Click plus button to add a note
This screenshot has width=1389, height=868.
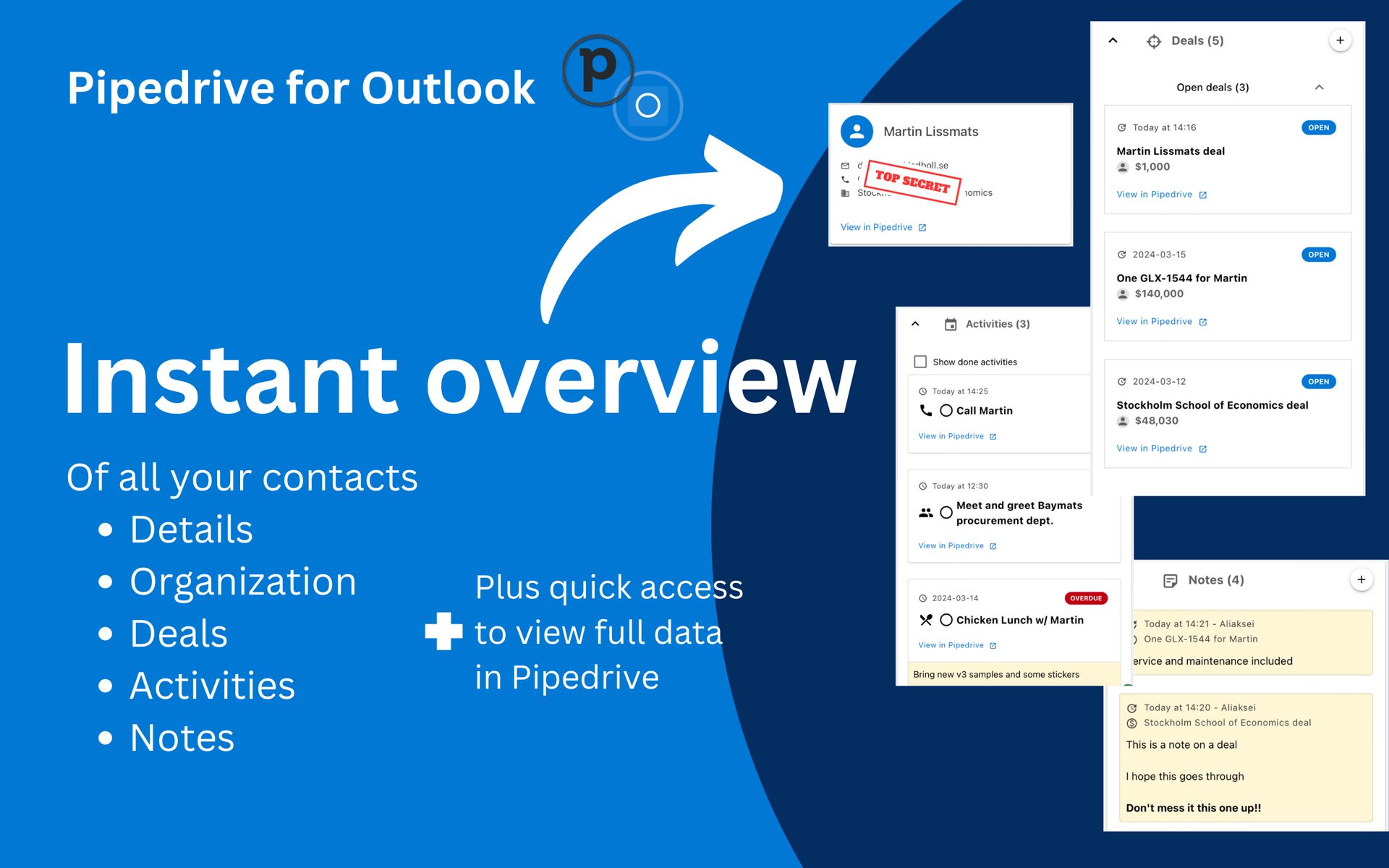(x=1362, y=579)
